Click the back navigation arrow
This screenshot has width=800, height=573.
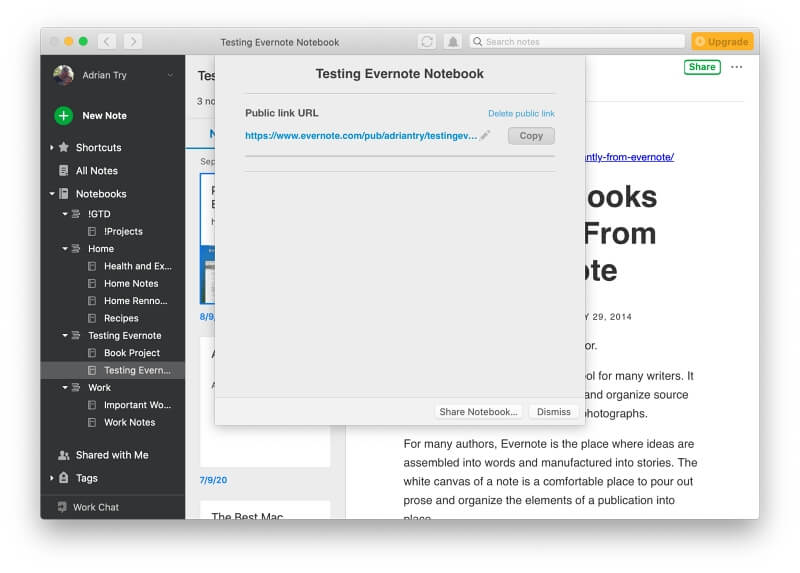[x=107, y=41]
